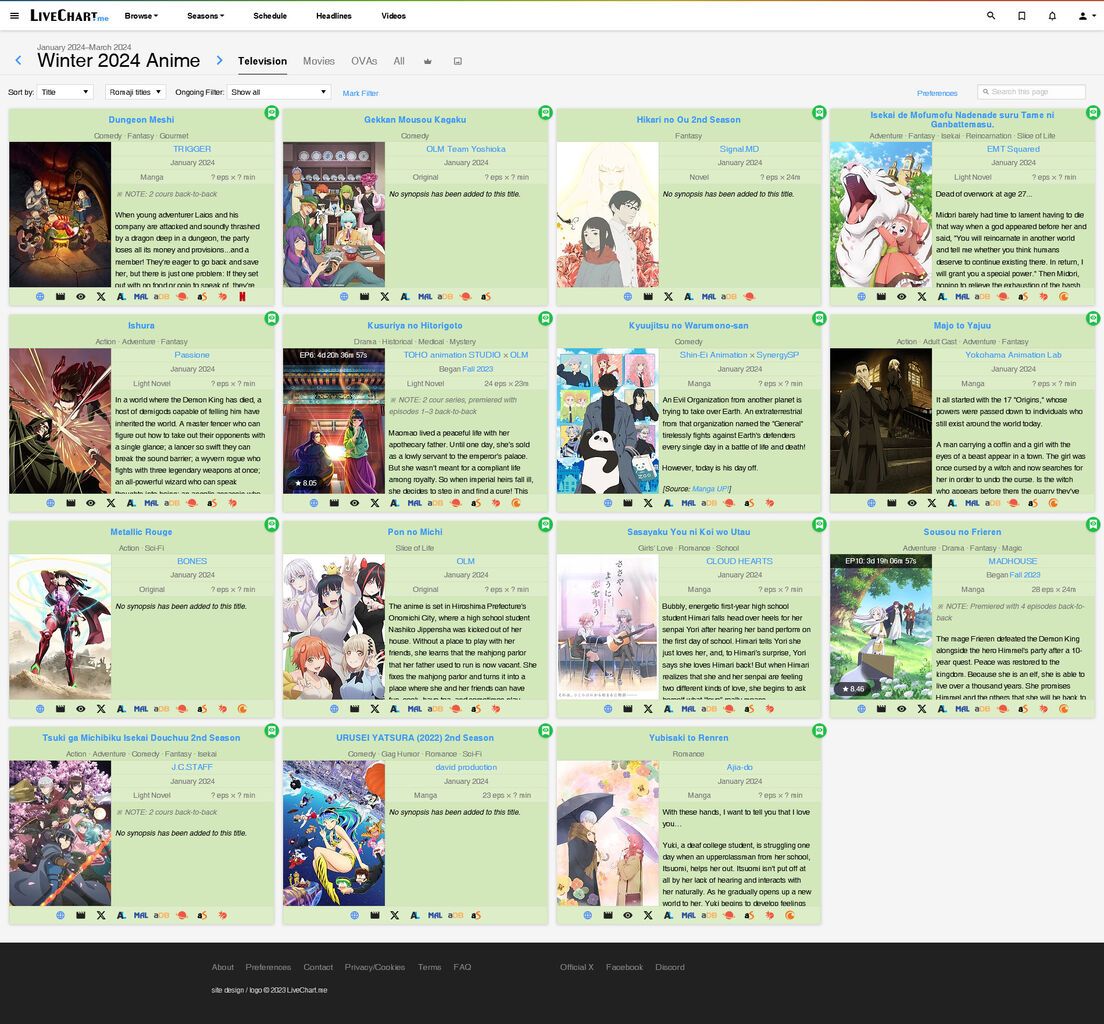Open Metallic Rouge poster thumbnail
The height and width of the screenshot is (1024, 1104).
[60, 627]
